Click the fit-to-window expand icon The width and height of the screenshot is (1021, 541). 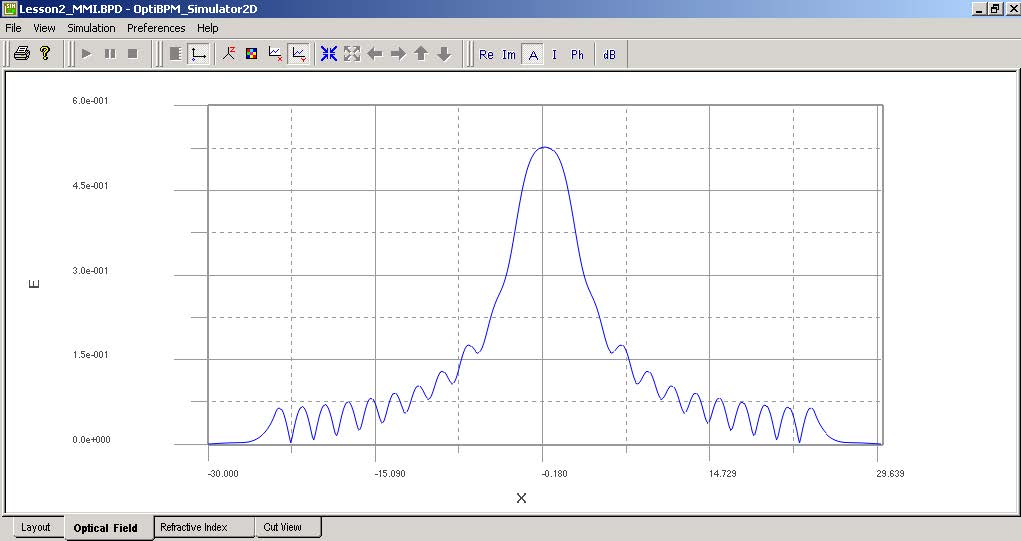pyautogui.click(x=352, y=54)
